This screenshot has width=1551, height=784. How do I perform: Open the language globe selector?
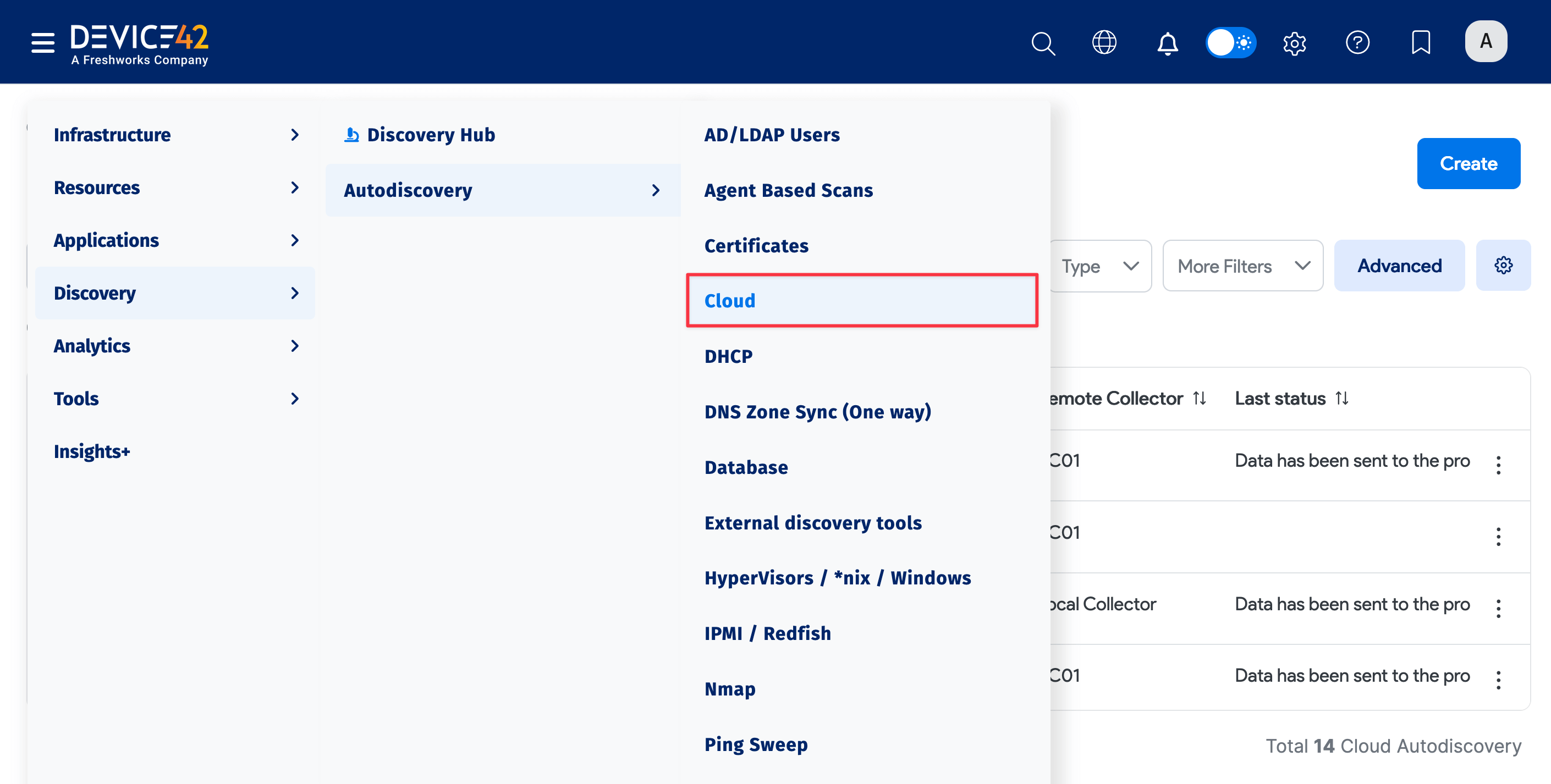(x=1104, y=43)
